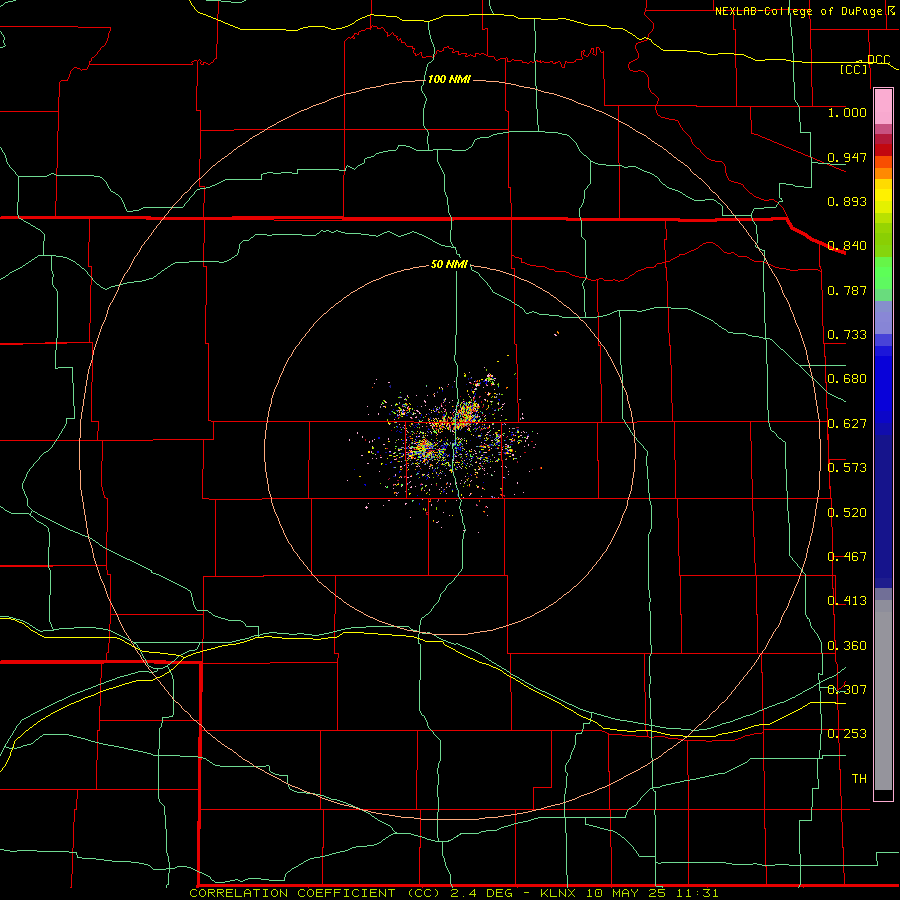The image size is (900, 900).
Task: Click the bright green segment of color bar
Action: (883, 273)
